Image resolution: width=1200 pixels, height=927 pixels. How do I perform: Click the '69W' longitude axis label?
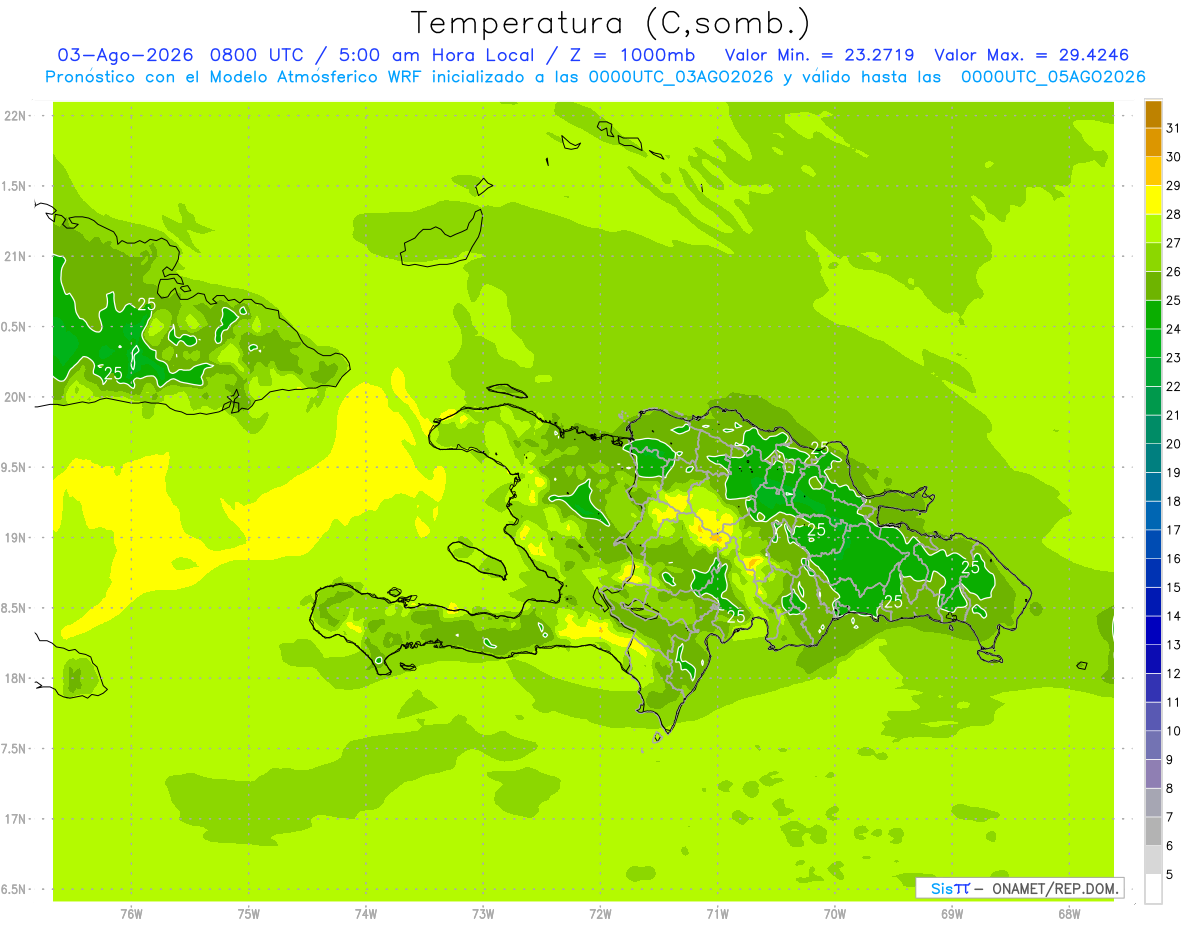click(x=951, y=914)
